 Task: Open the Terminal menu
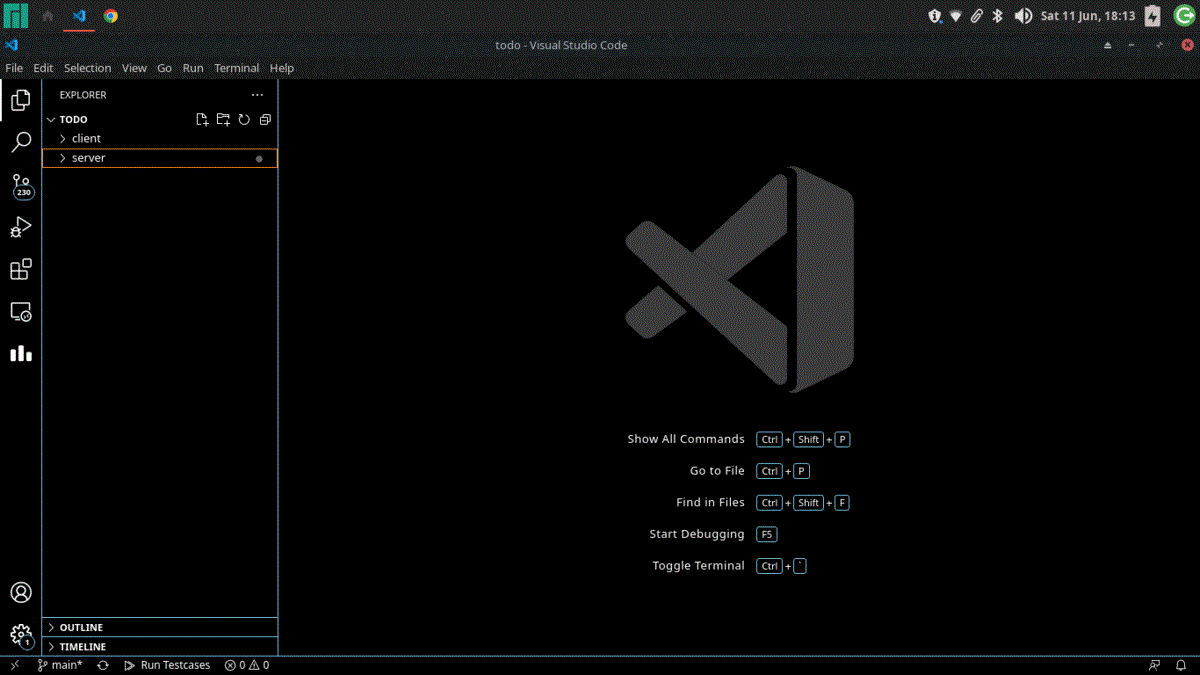(x=237, y=68)
